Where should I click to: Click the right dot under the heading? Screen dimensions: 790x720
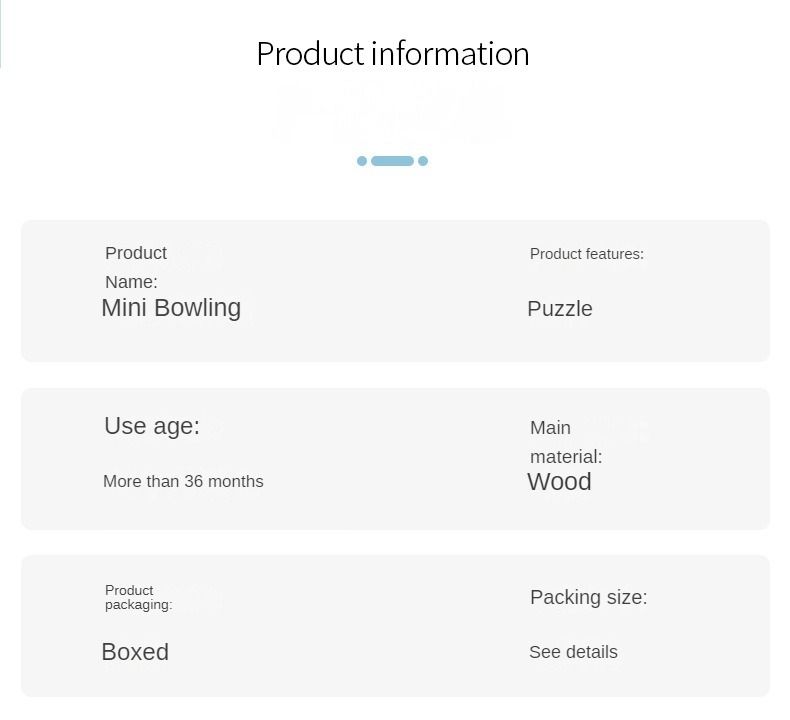tap(423, 161)
